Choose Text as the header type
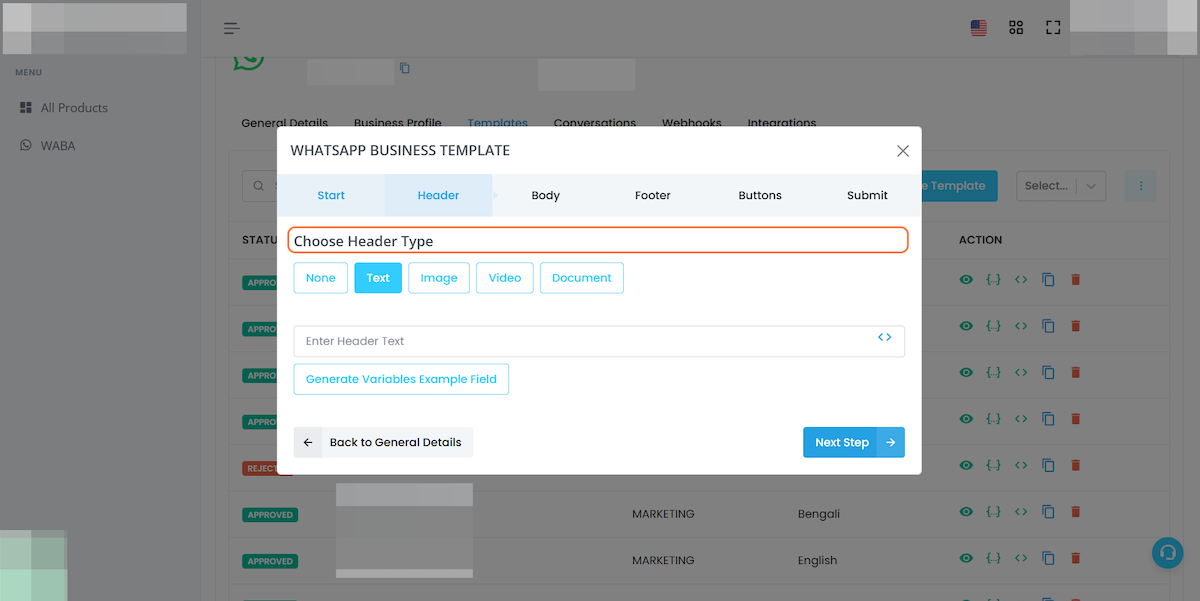This screenshot has height=601, width=1200. (378, 278)
